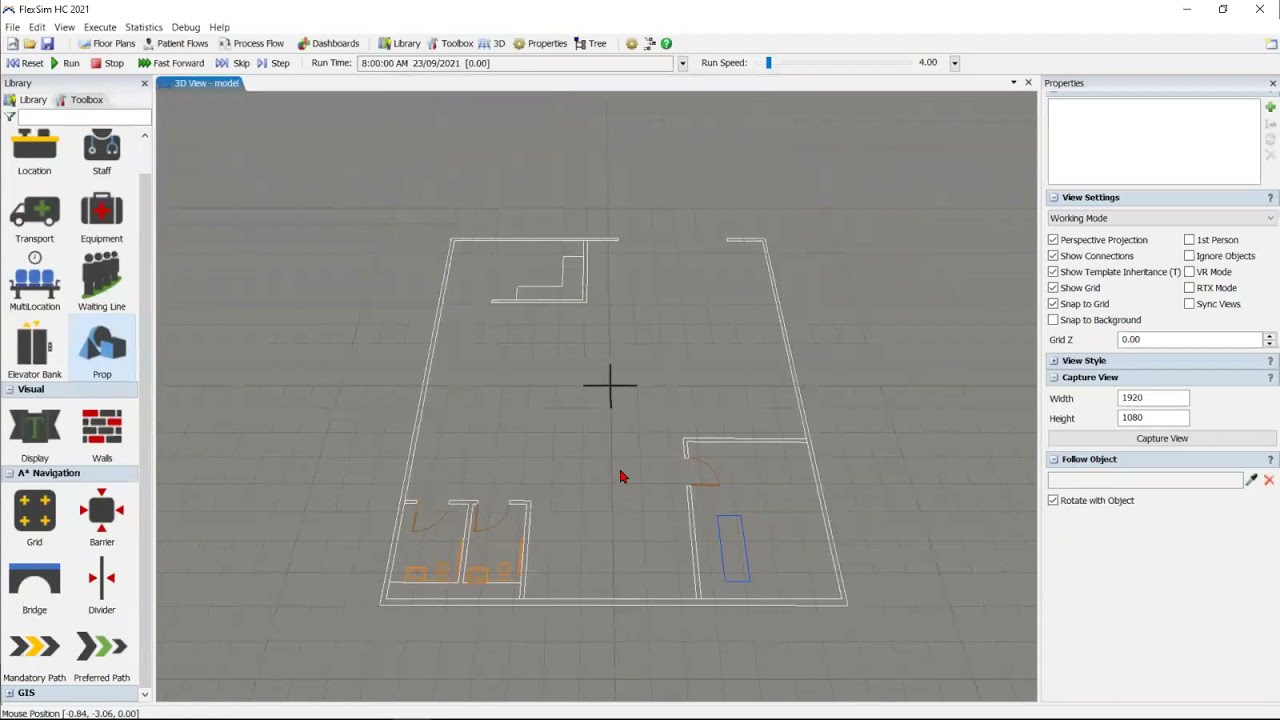Open the Run Speed dropdown arrow
Screen dimensions: 1280x720
click(954, 63)
